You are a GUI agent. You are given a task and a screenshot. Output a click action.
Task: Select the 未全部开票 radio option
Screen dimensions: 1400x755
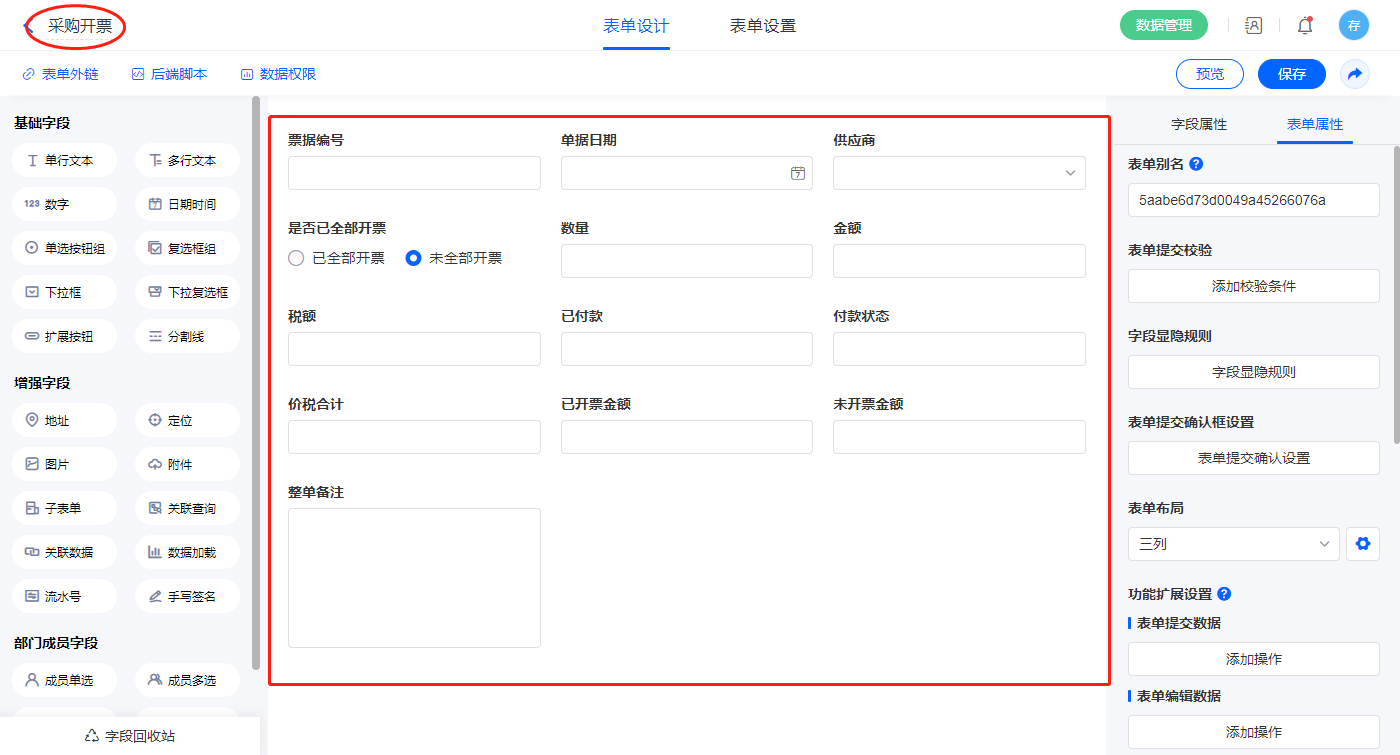point(413,258)
